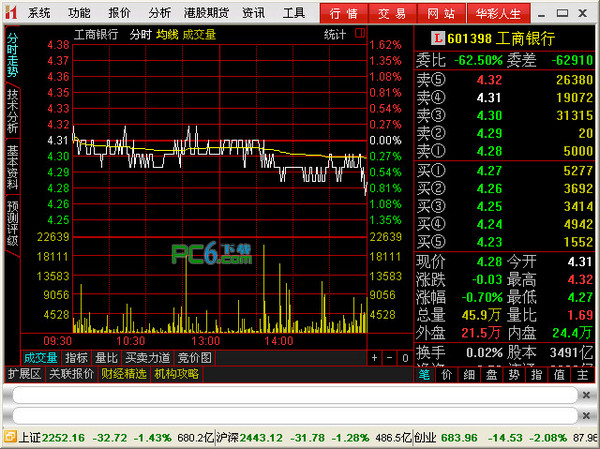Open the 港股期货 menu
This screenshot has width=600, height=449.
click(x=205, y=13)
